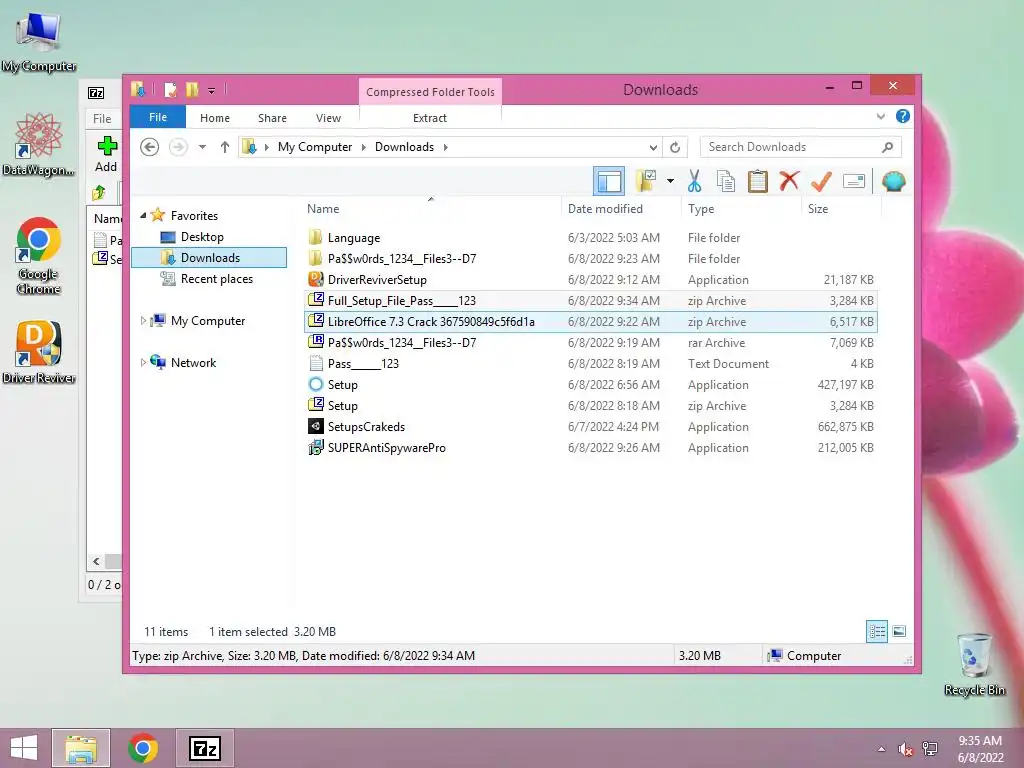Switch to 7-Zip on the taskbar

click(204, 748)
